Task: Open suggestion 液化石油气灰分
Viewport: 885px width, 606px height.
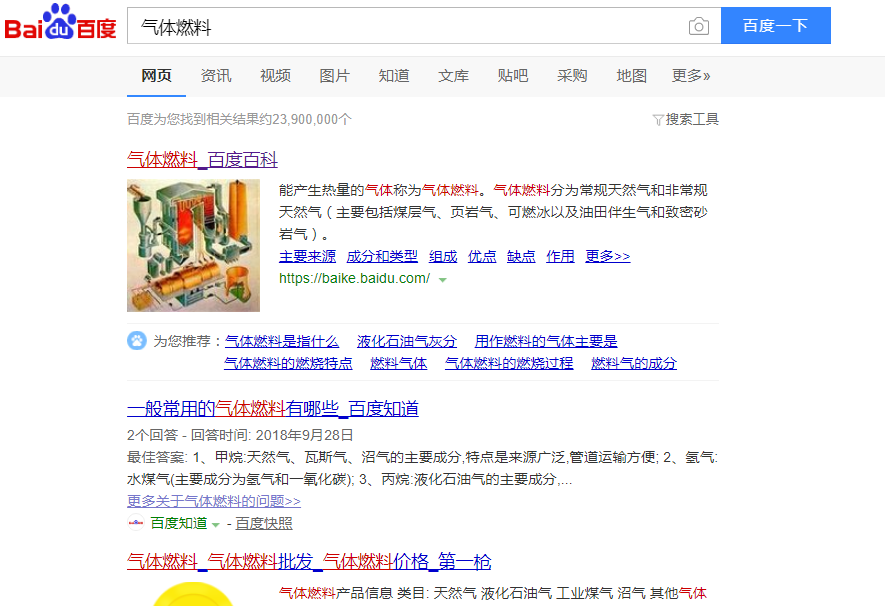Action: click(x=407, y=341)
